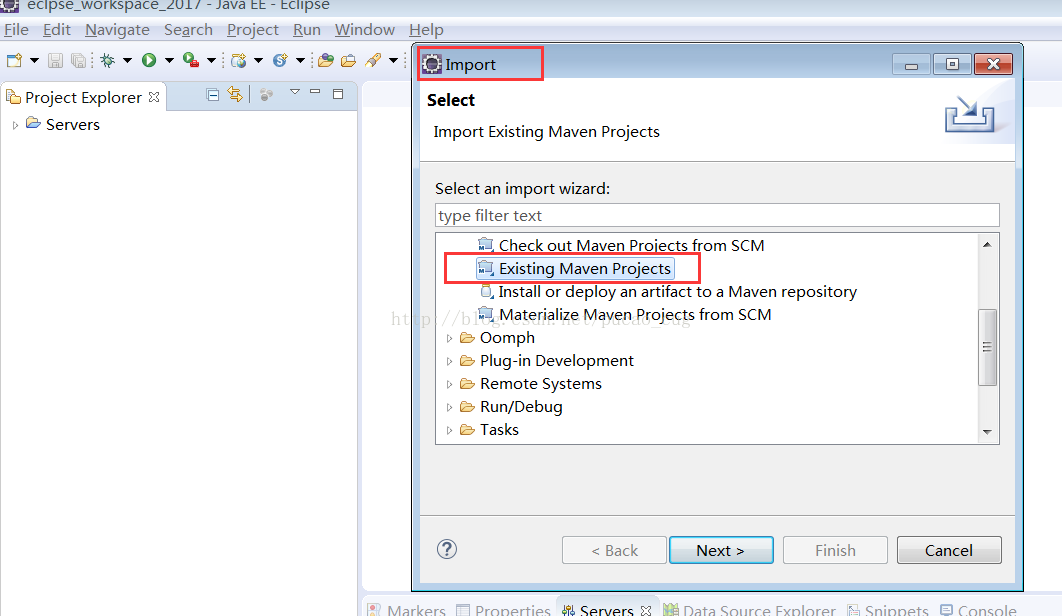Image resolution: width=1062 pixels, height=616 pixels.
Task: Click the type filter text field
Action: [x=717, y=215]
